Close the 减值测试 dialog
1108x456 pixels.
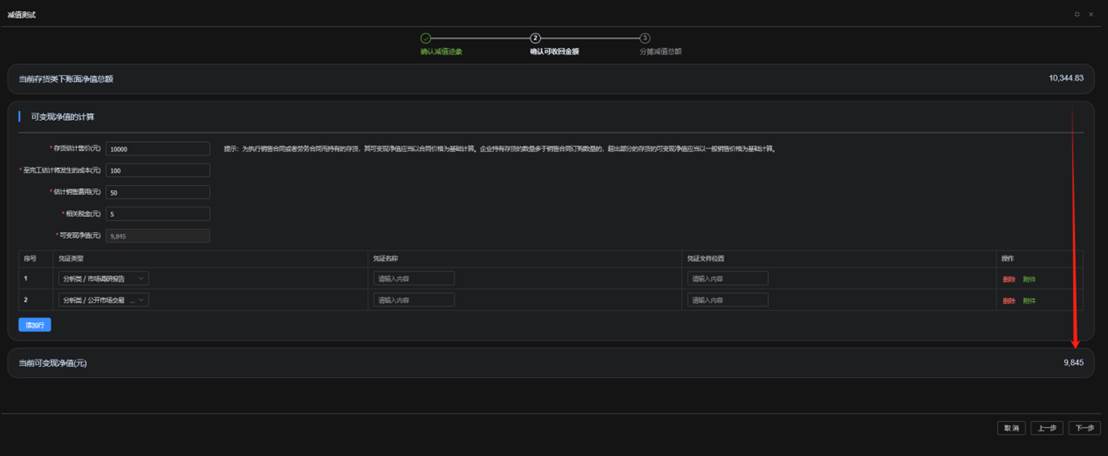point(1090,14)
